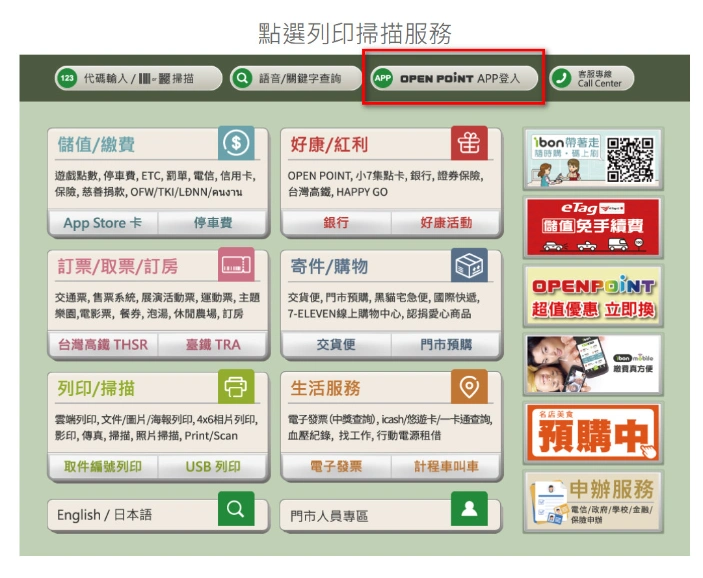703x578 pixels.
Task: Click the package box icon on 寄件/購物
Action: pos(469,265)
